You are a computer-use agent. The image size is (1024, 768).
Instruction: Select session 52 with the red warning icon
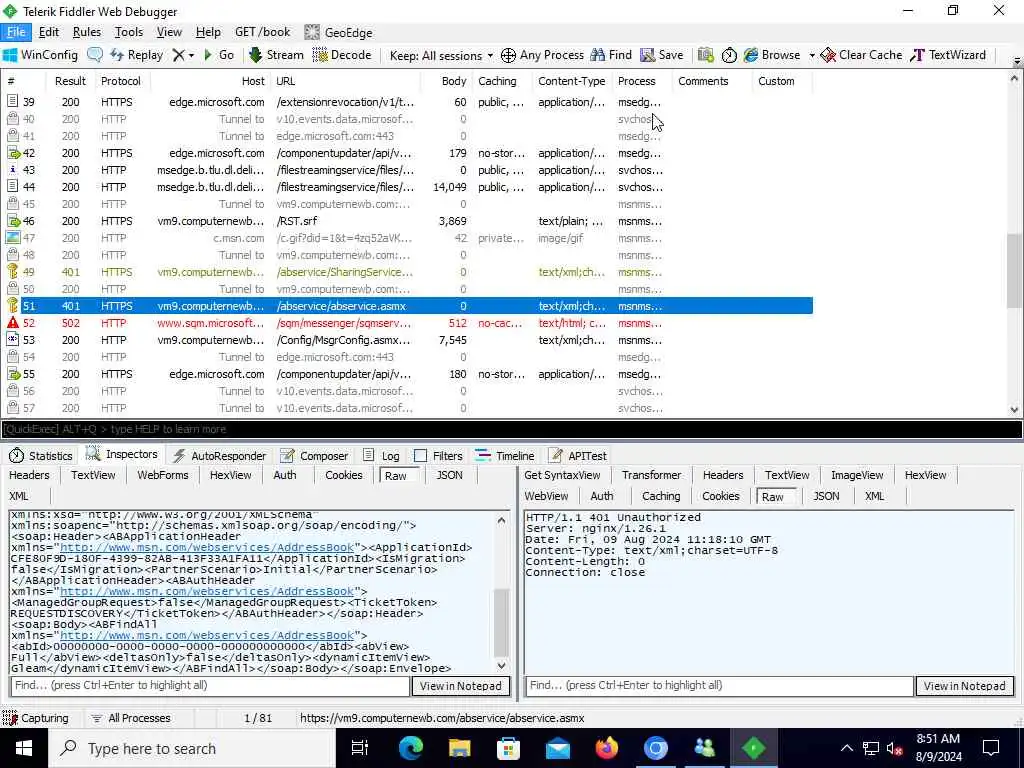[x=408, y=323]
